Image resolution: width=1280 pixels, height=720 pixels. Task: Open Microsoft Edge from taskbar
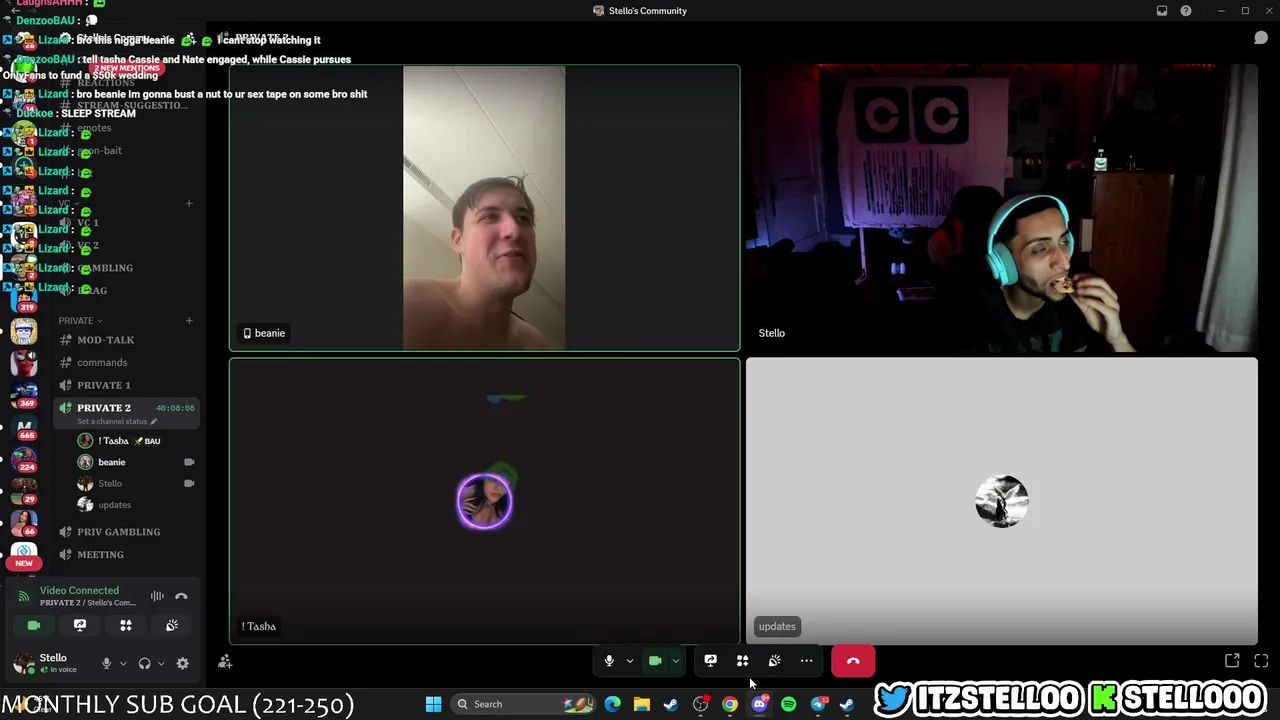(612, 704)
